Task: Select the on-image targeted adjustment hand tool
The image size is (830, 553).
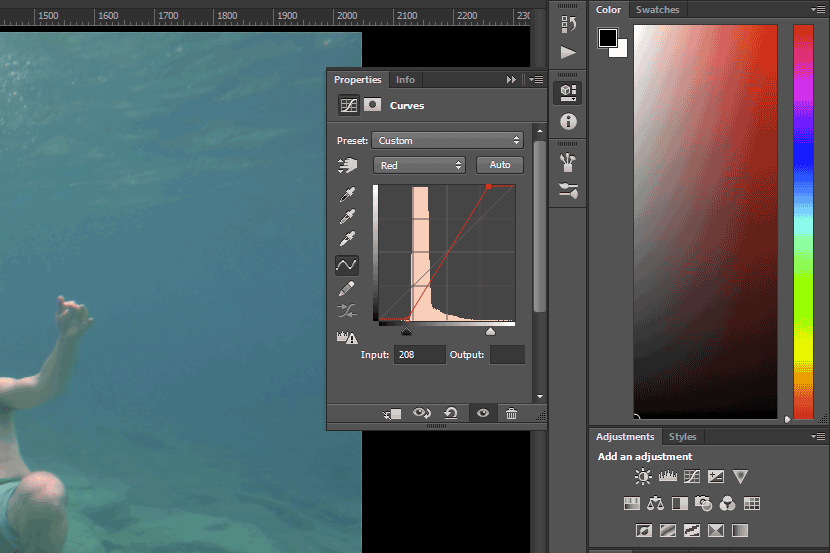Action: (347, 166)
